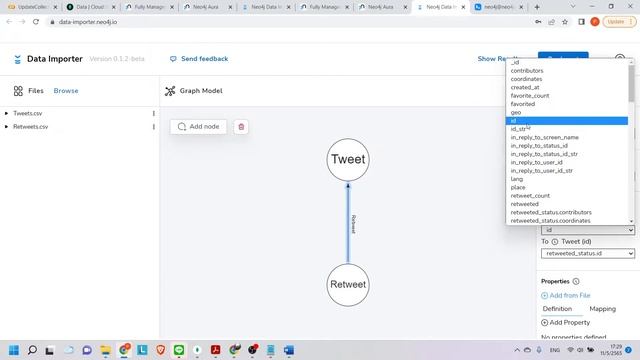Bookmark this page with the star icon
The image size is (640, 360).
point(565,22)
